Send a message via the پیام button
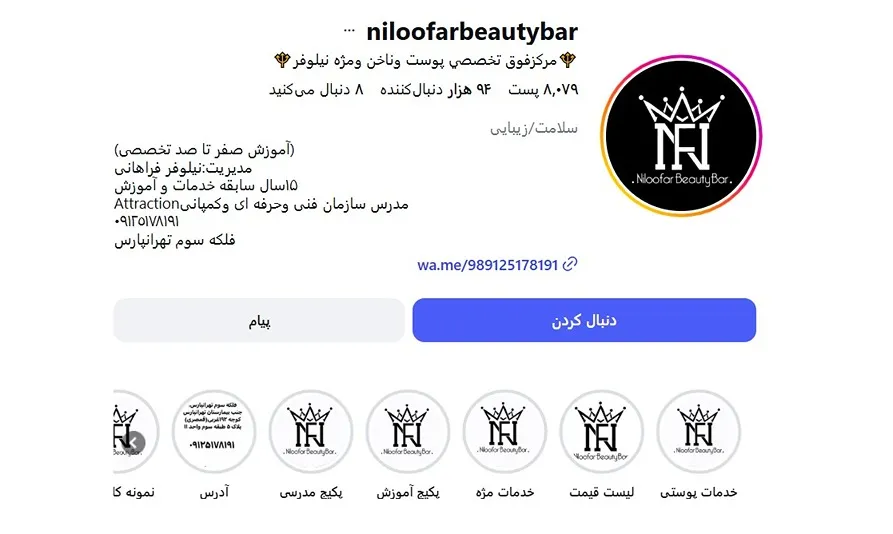 [259, 321]
